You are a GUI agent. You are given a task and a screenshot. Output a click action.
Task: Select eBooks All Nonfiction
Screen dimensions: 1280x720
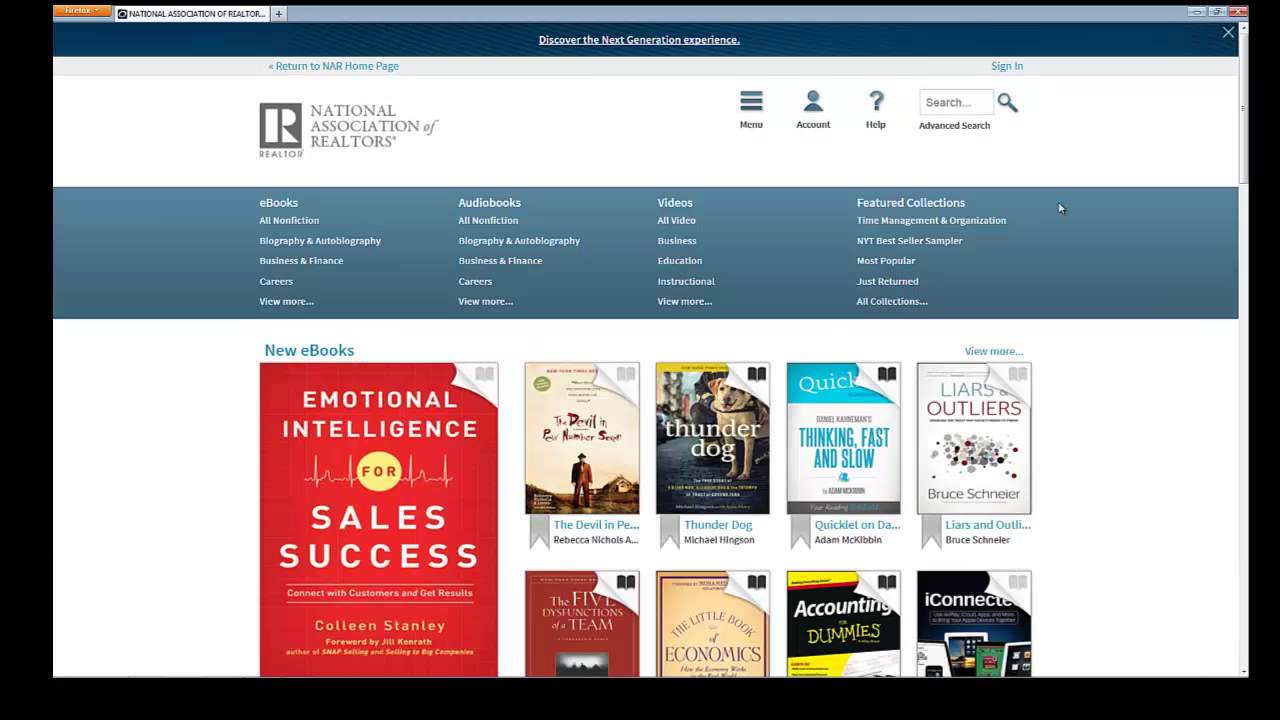coord(289,220)
